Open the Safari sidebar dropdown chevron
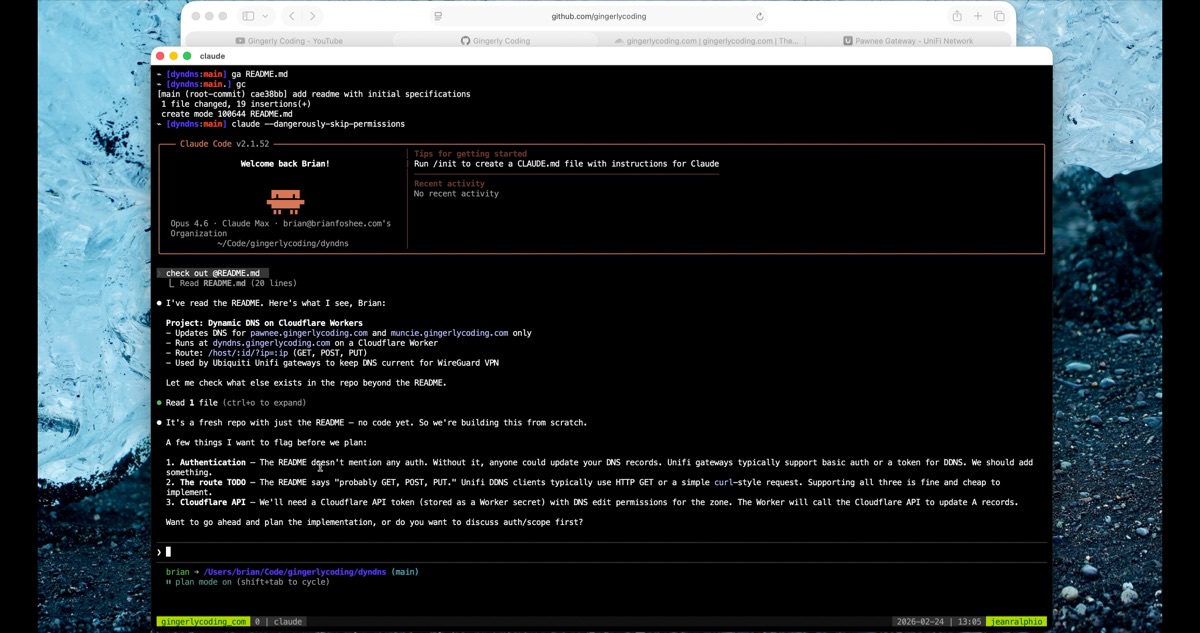This screenshot has width=1200, height=633. [x=265, y=16]
